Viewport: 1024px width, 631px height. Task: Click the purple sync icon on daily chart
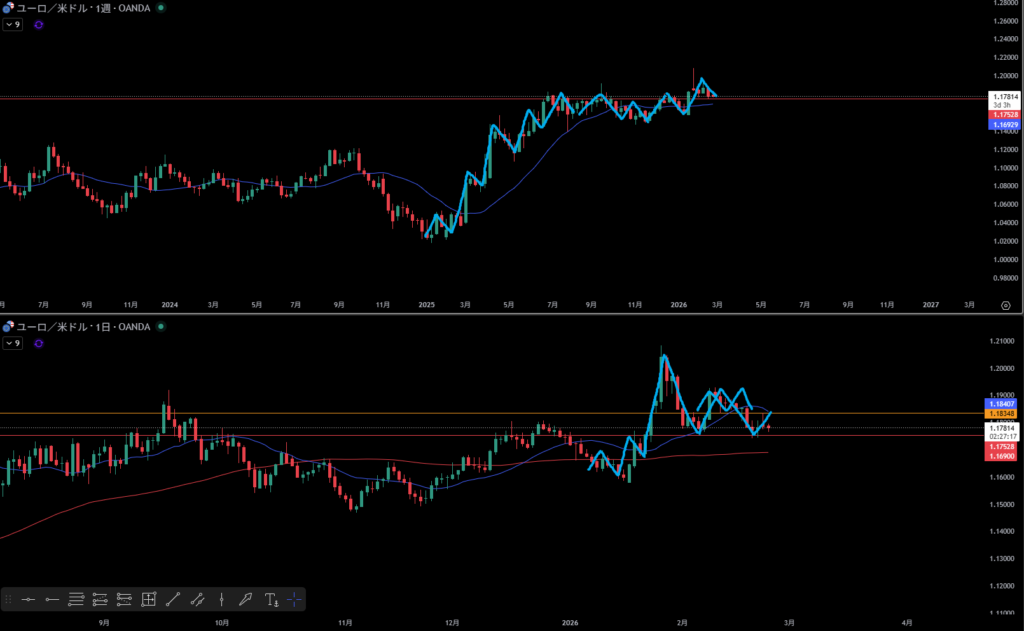[38, 343]
